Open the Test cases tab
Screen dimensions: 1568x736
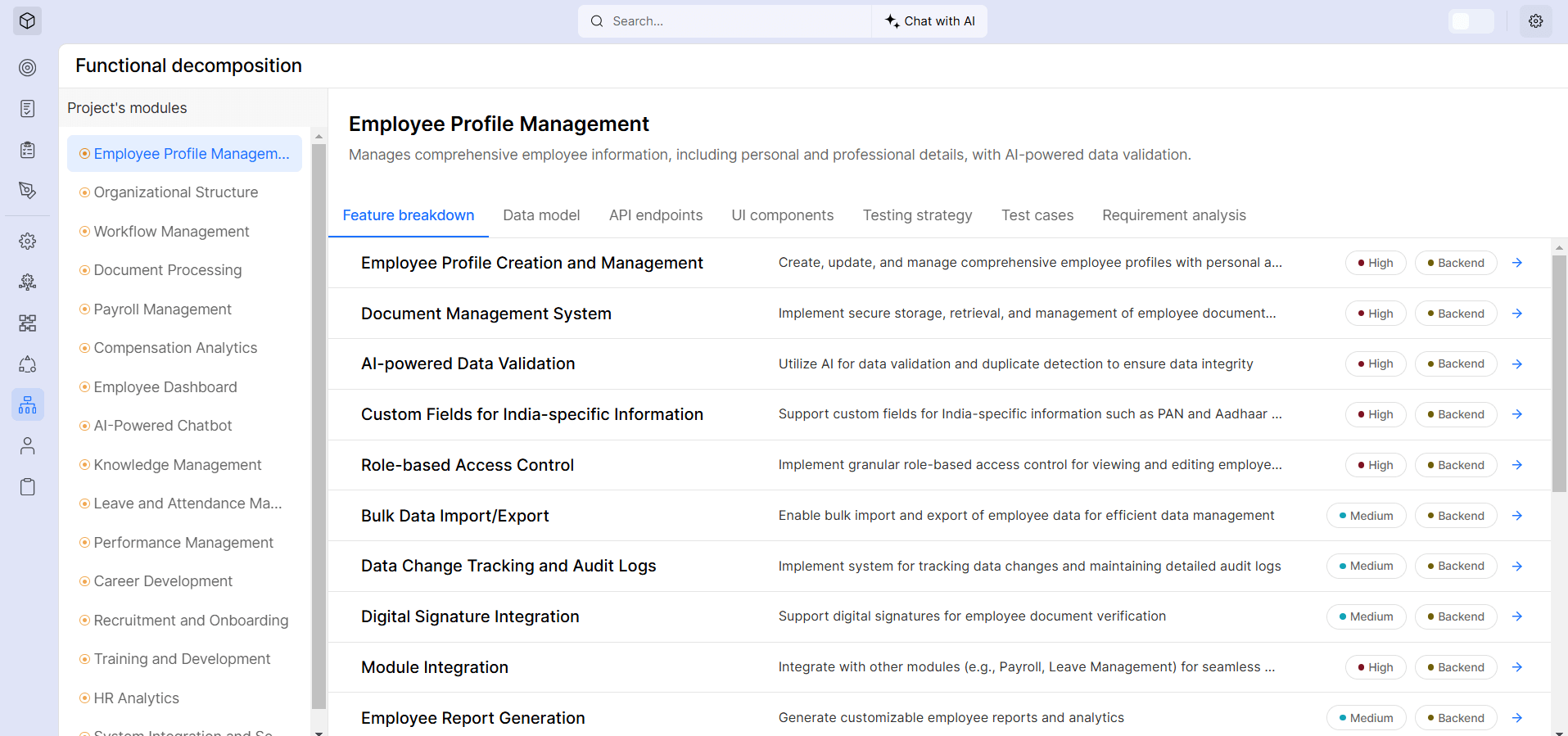pos(1037,215)
